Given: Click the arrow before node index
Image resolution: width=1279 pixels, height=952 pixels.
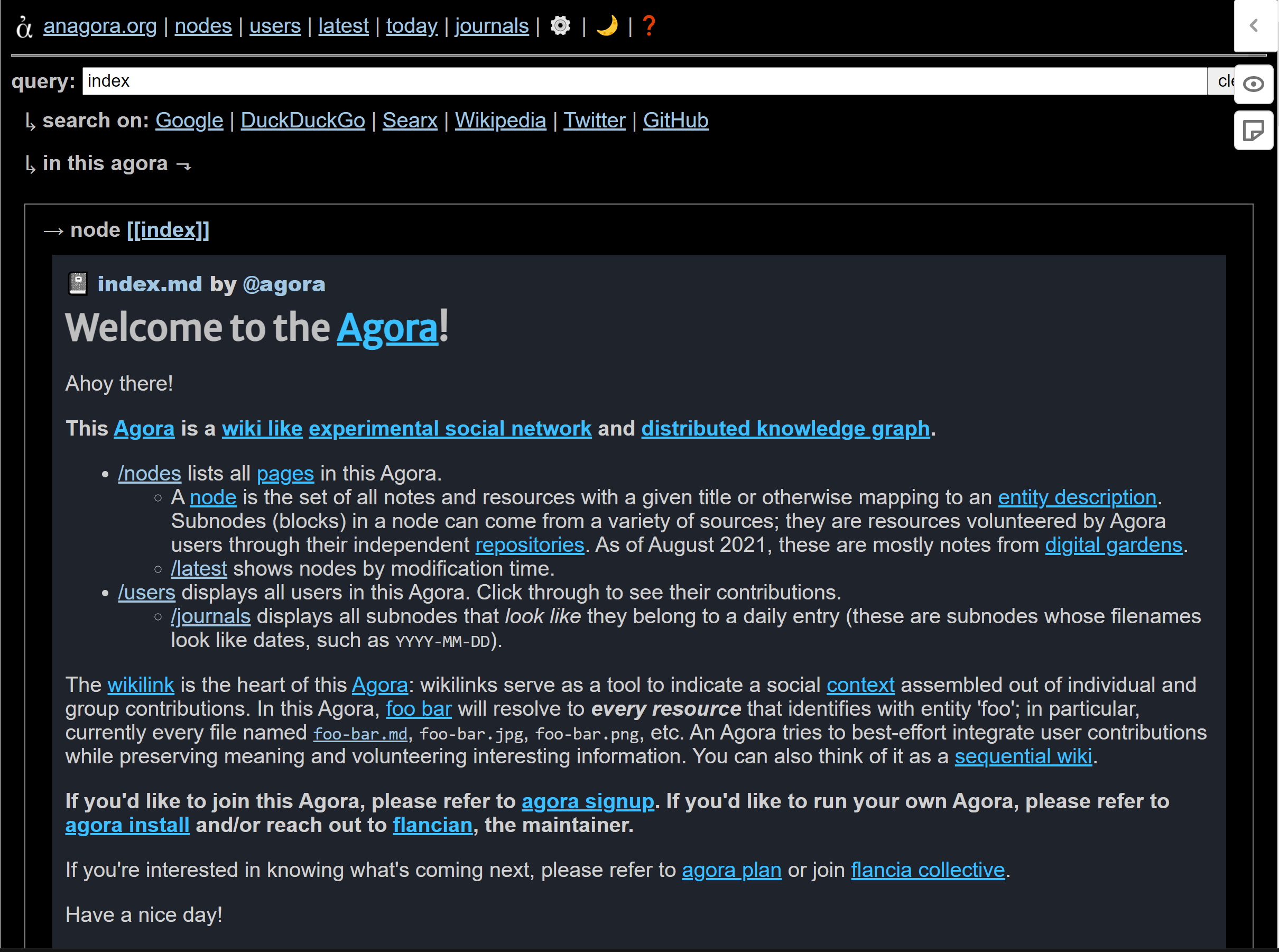Looking at the screenshot, I should (53, 231).
